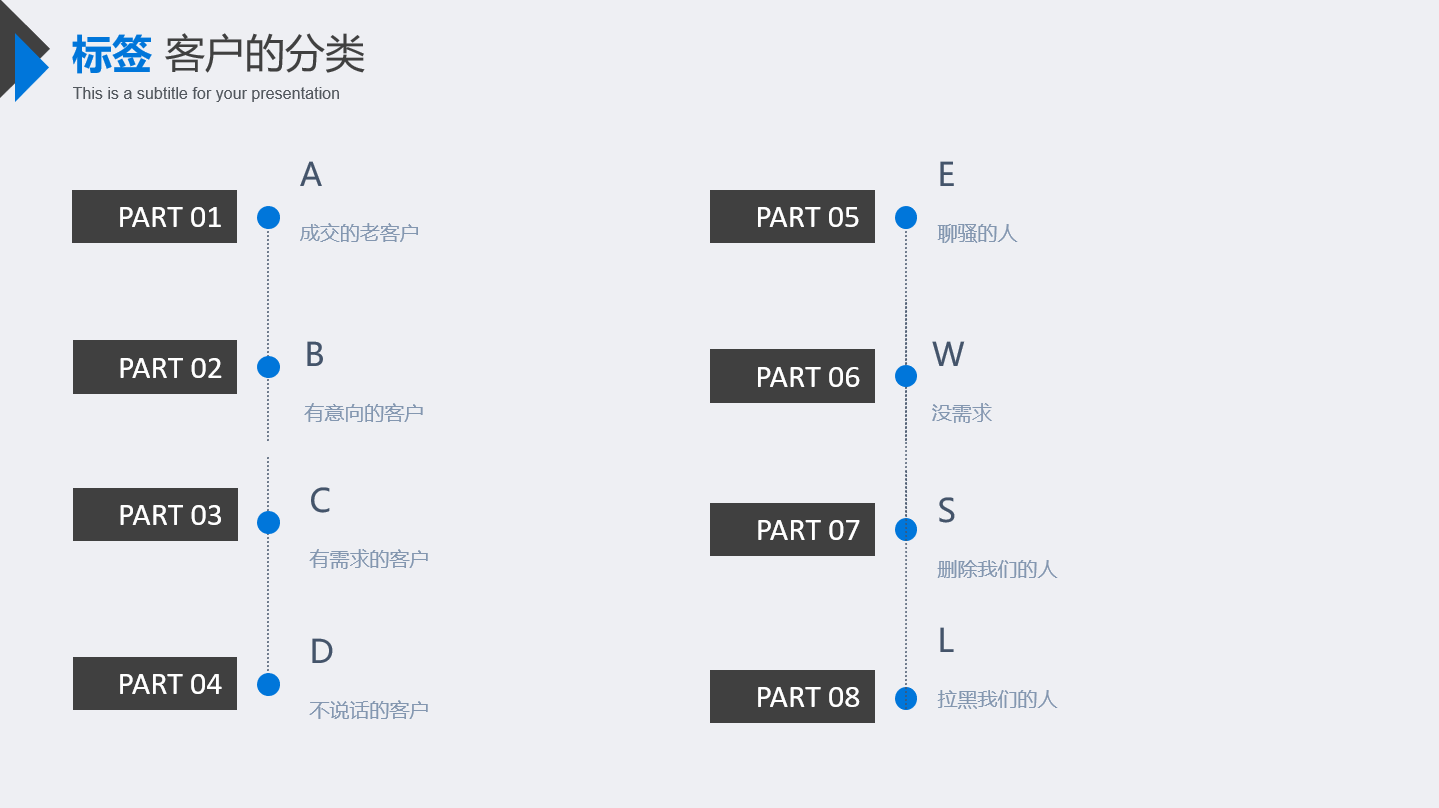This screenshot has height=808, width=1439.
Task: Click the blue arrow logo by title
Action: pyautogui.click(x=31, y=67)
